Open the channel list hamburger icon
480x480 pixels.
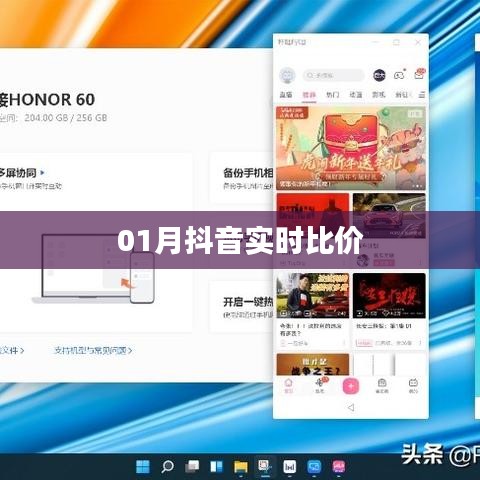[422, 95]
